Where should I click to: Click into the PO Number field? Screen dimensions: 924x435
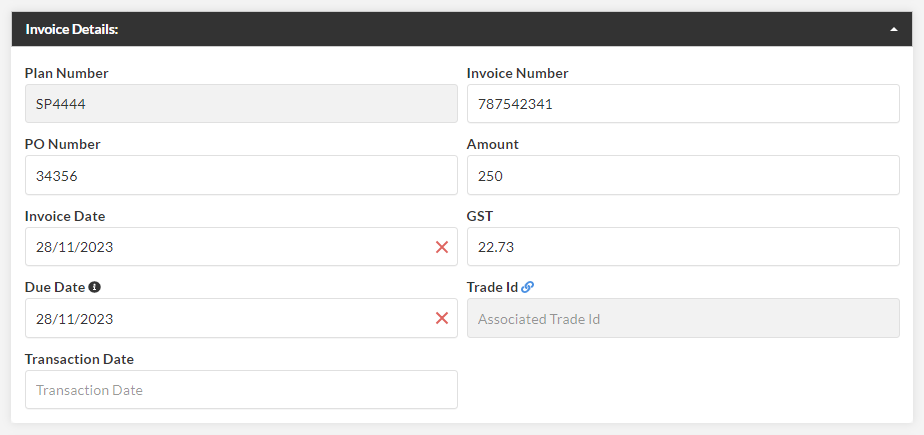(x=241, y=175)
